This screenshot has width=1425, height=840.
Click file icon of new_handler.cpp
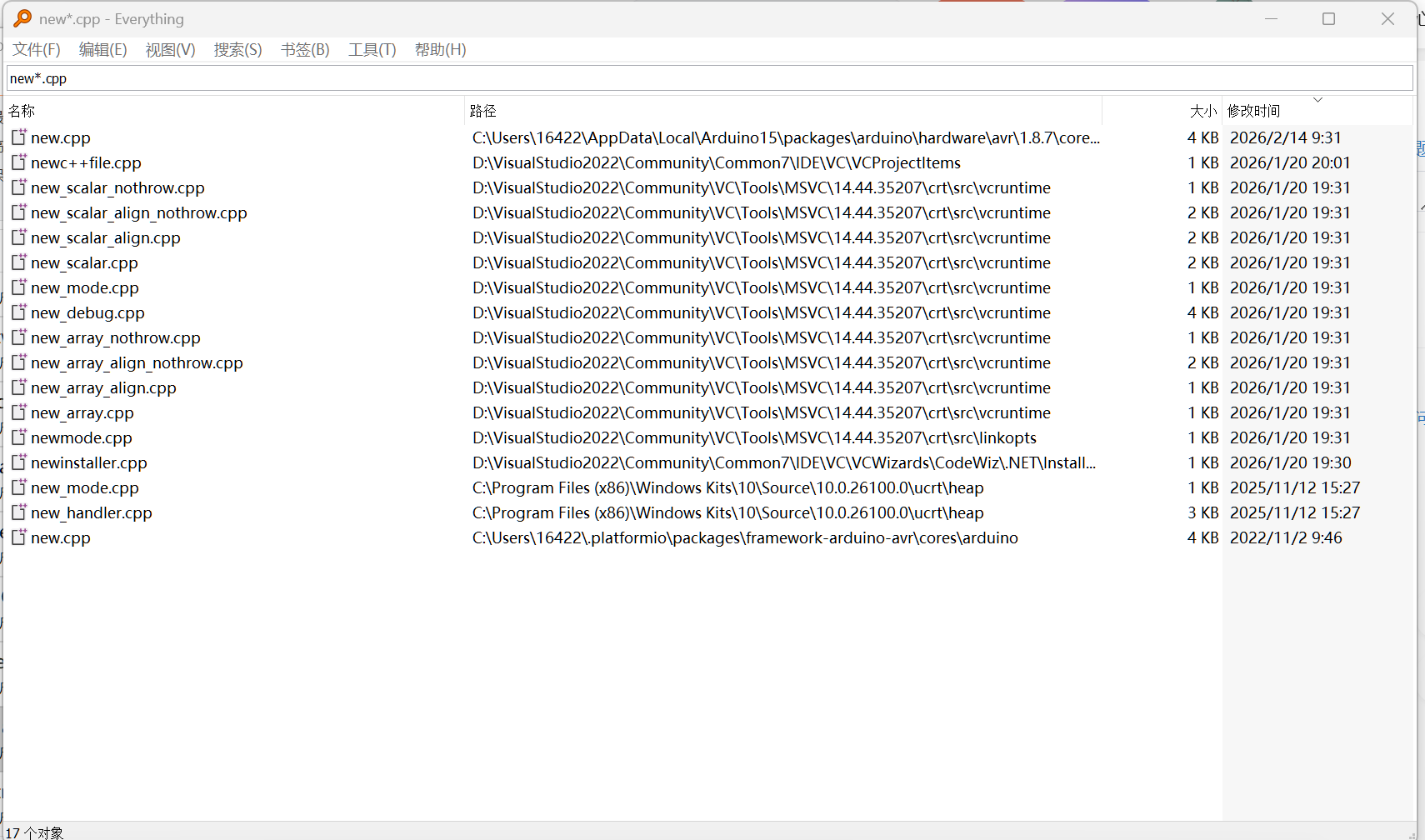point(18,512)
